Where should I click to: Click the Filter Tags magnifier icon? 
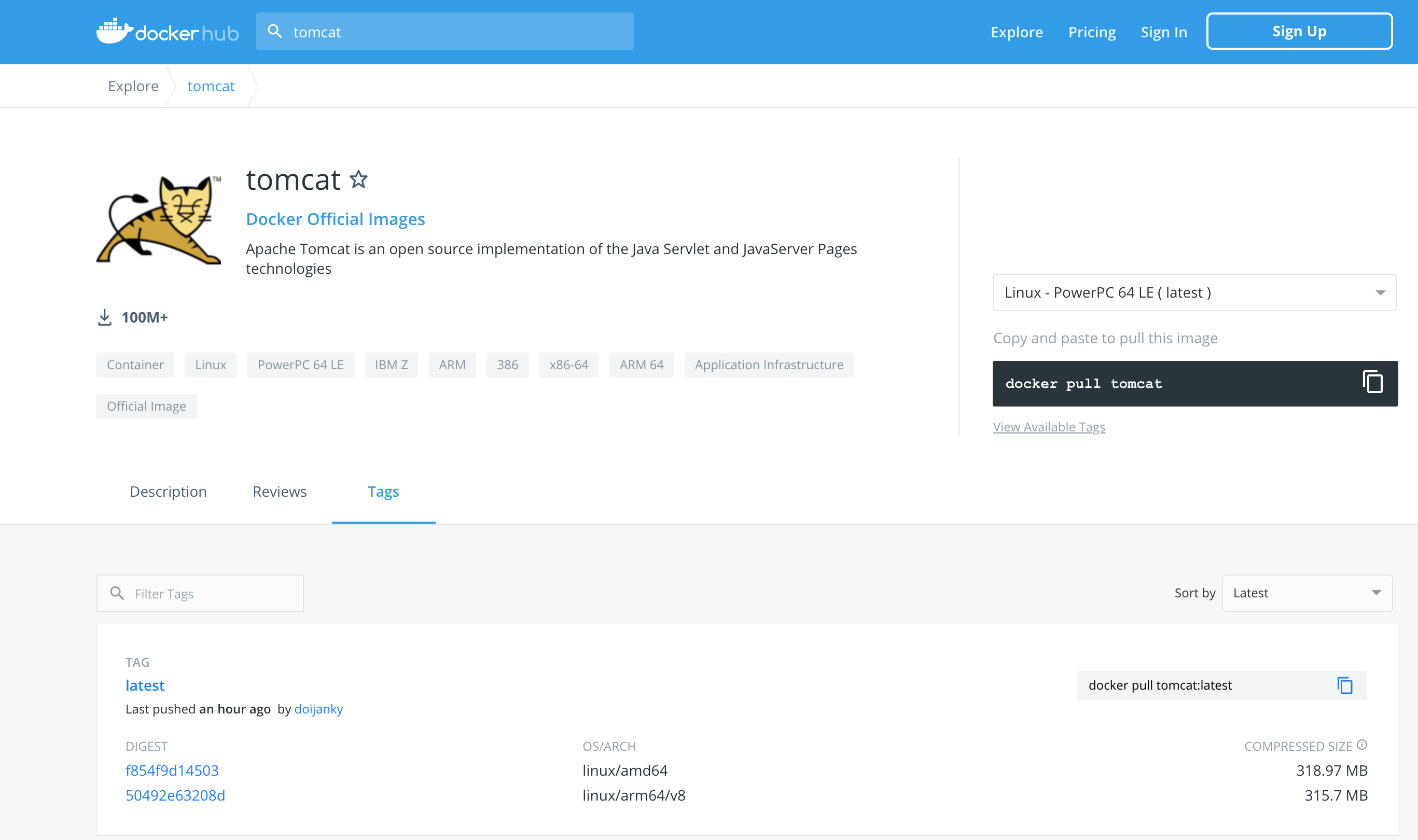pos(117,593)
